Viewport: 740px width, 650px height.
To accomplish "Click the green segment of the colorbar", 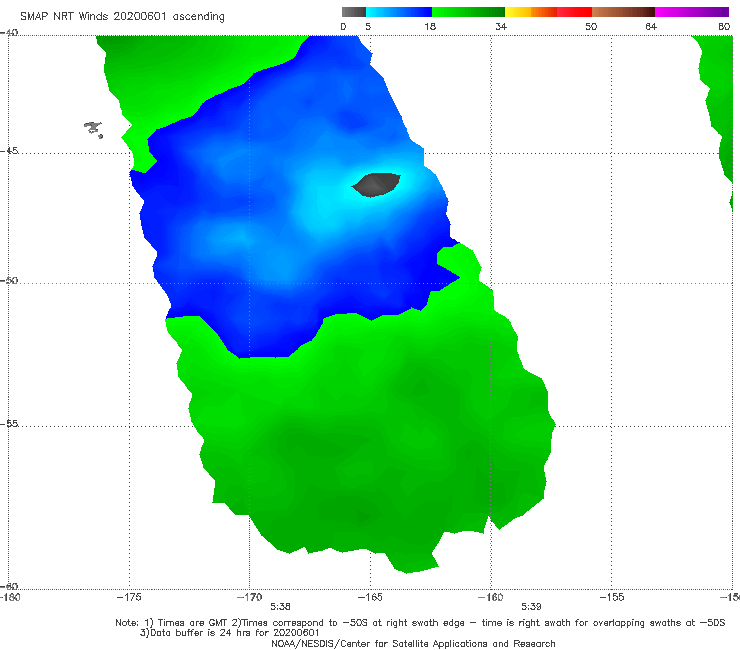I will pos(468,12).
